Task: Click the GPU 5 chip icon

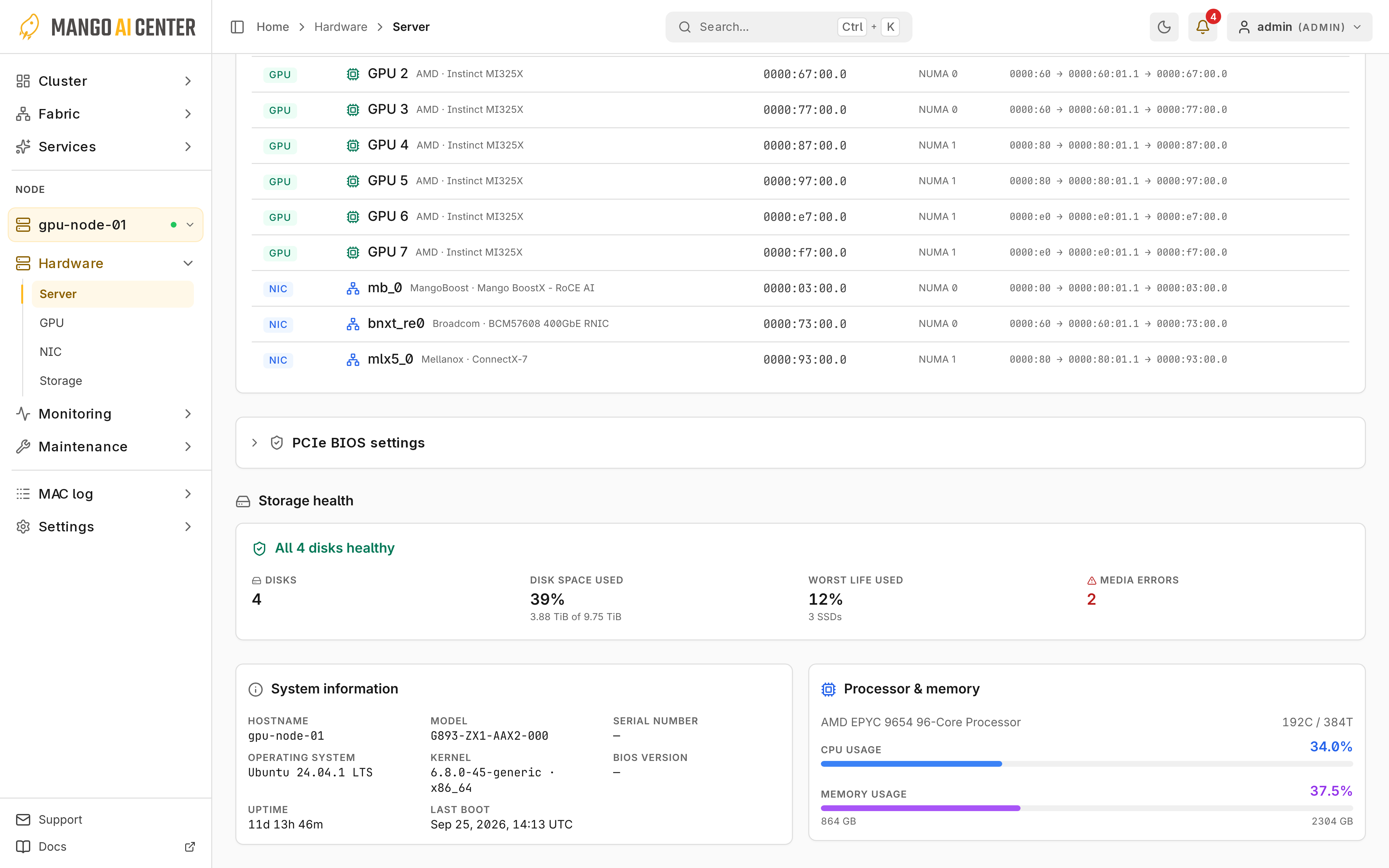Action: [353, 181]
